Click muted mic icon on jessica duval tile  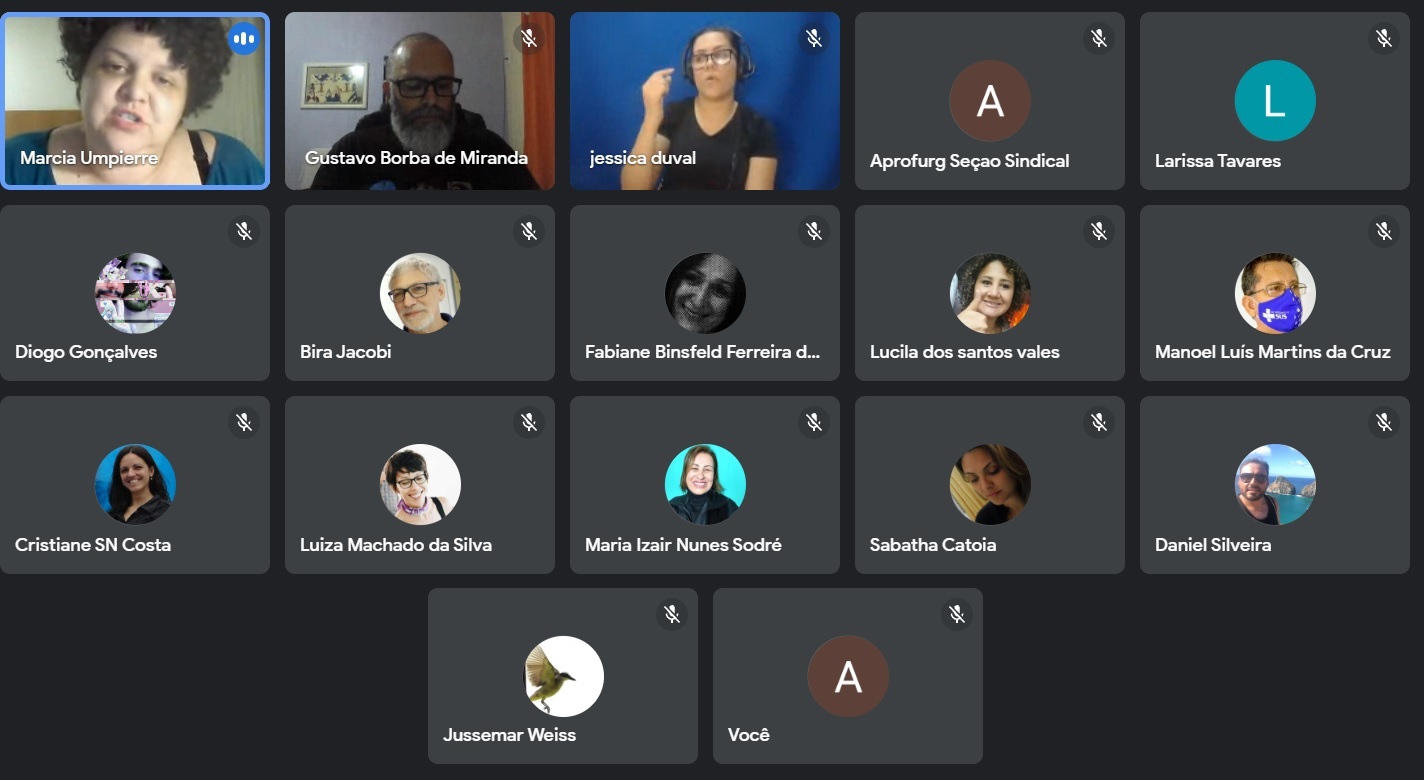point(814,39)
